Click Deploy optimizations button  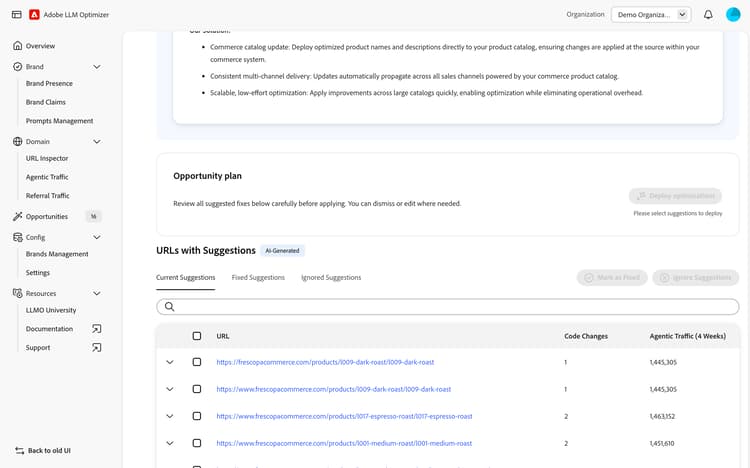[675, 196]
